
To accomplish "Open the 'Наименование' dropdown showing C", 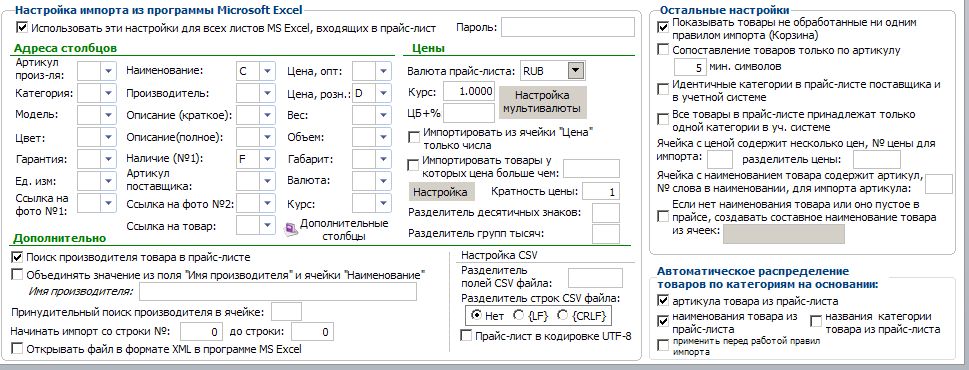I will pos(267,72).
